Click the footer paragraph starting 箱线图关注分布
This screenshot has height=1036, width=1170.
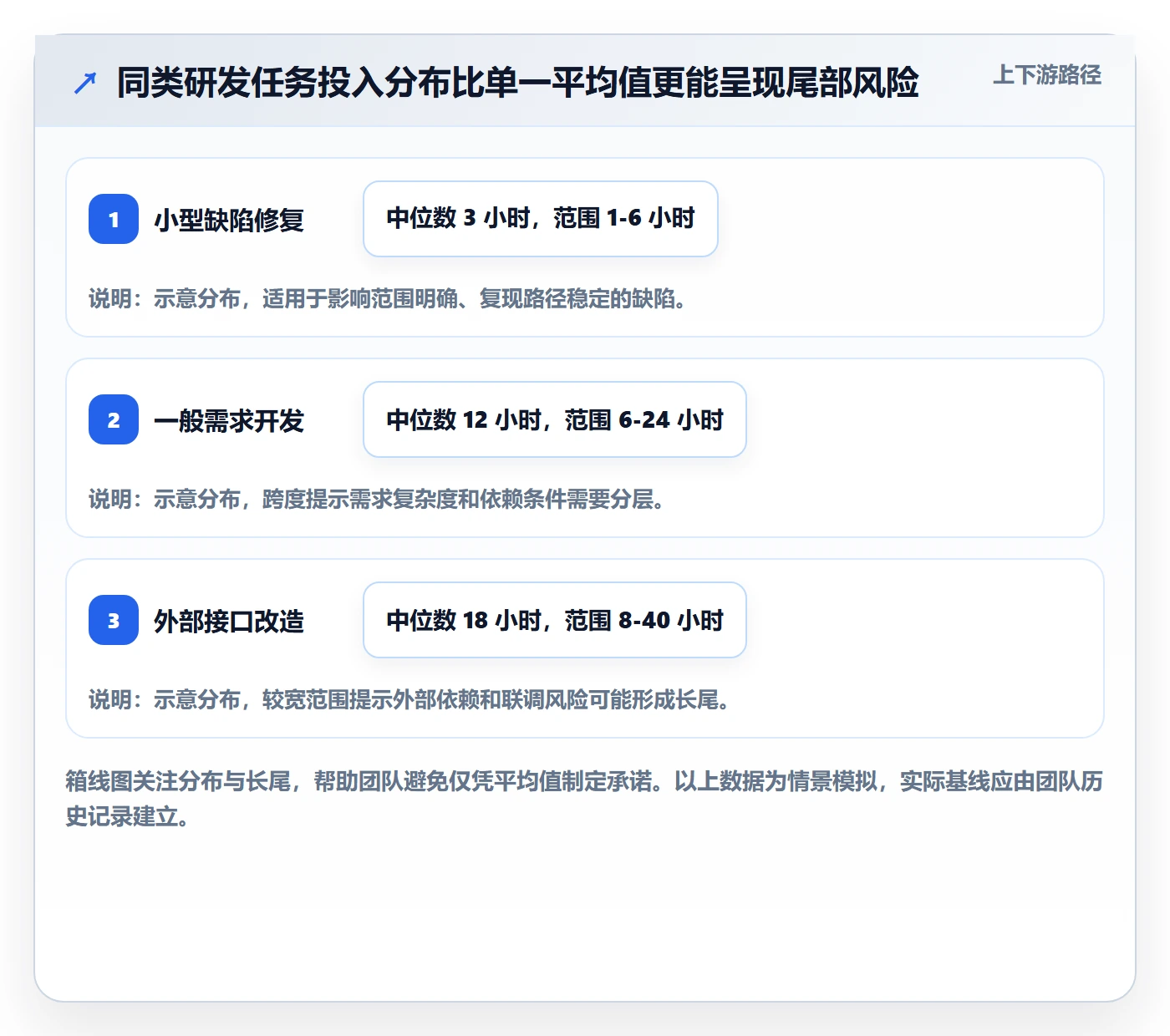coord(584,799)
